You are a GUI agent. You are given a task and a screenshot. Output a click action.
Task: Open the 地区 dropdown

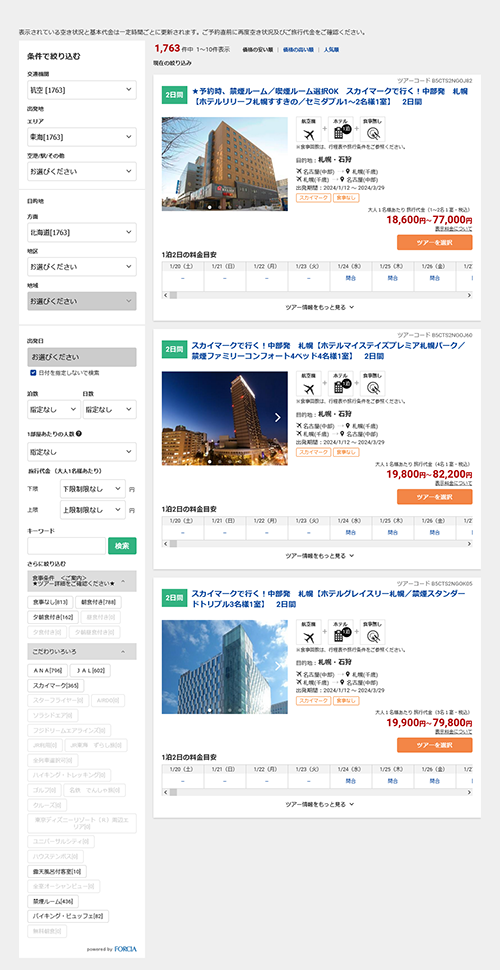pos(82,267)
